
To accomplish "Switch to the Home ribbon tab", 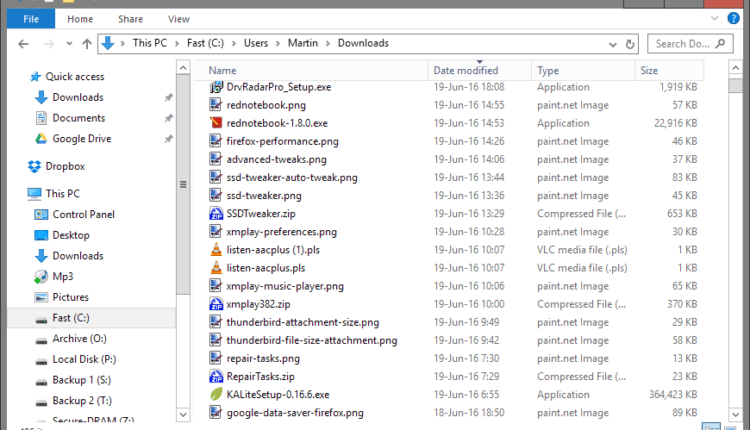I will click(80, 19).
